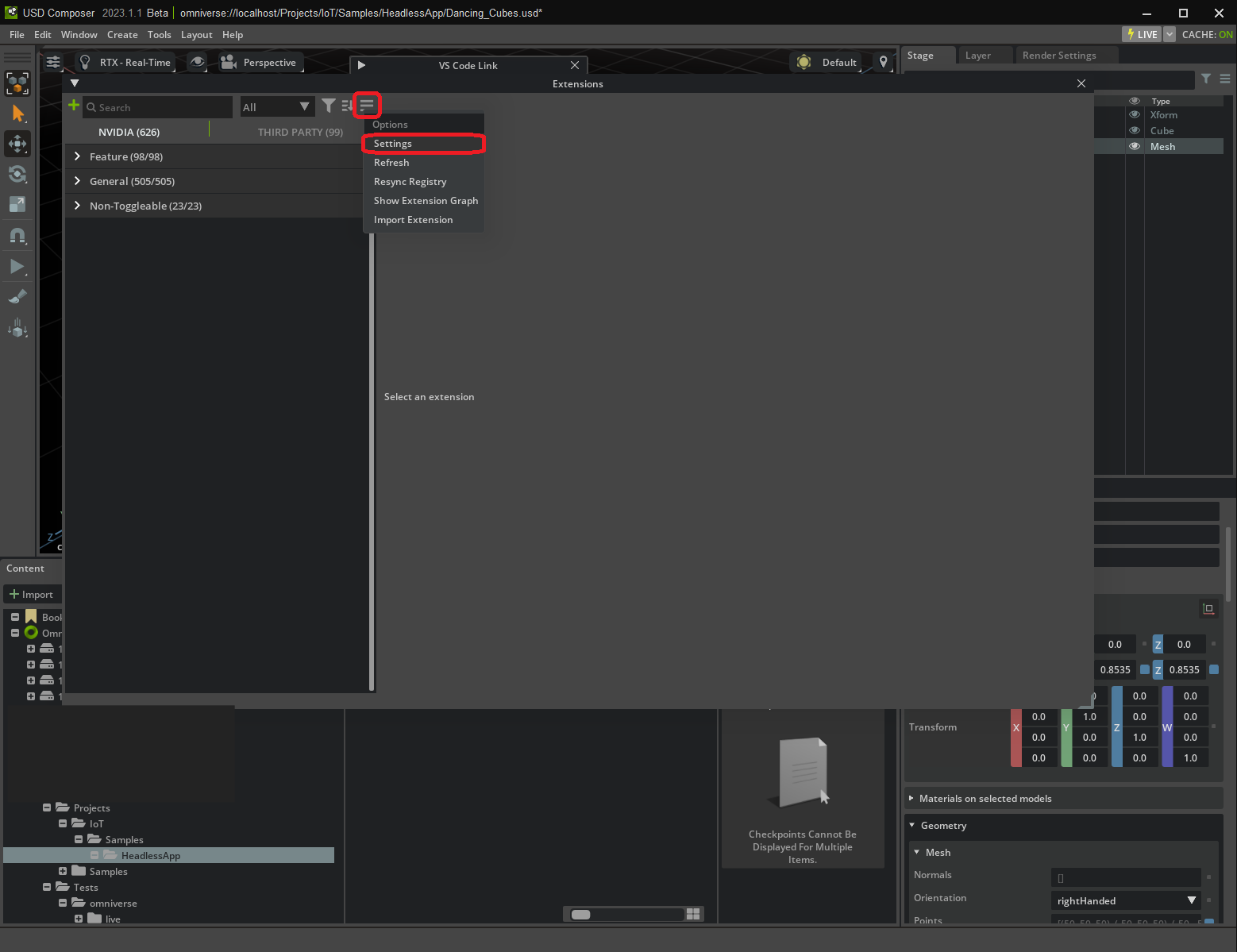Open the All extensions filter dropdown
Viewport: 1237px width, 952px height.
point(276,106)
